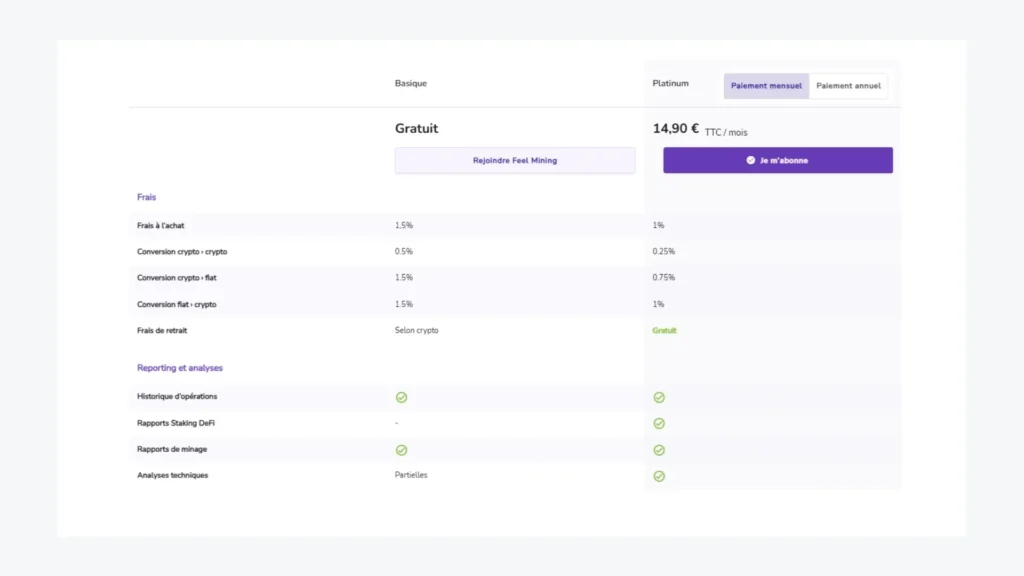Click the Gratuit price title

(417, 128)
